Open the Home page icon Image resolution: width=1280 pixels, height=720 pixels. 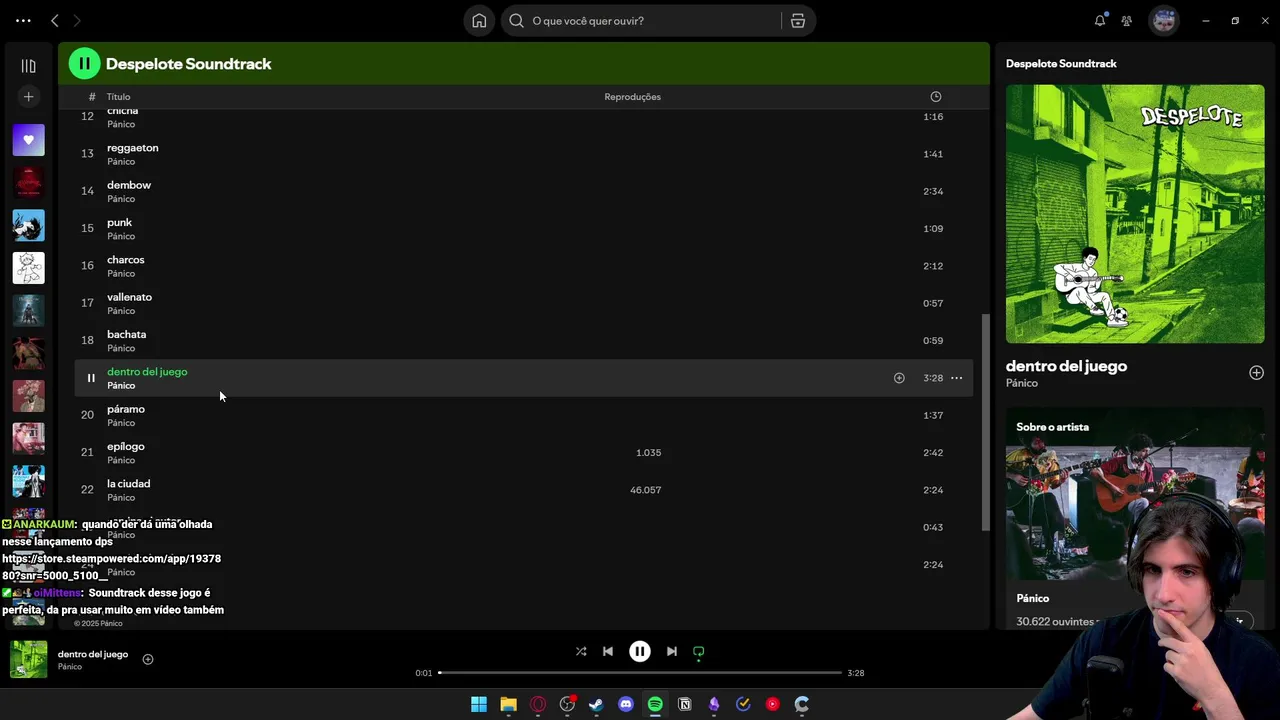click(x=479, y=20)
